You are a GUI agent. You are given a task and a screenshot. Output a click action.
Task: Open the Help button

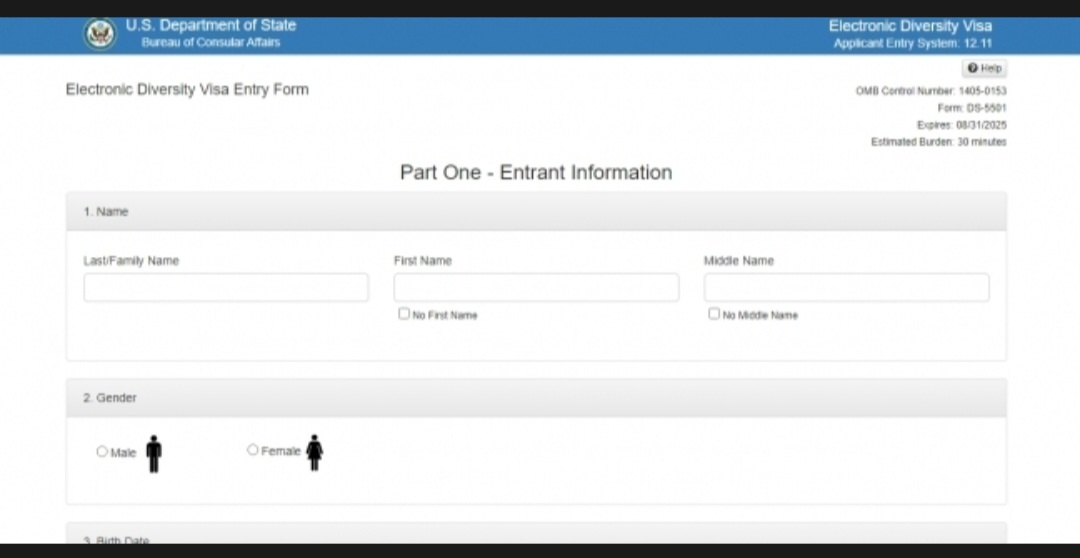pos(984,68)
